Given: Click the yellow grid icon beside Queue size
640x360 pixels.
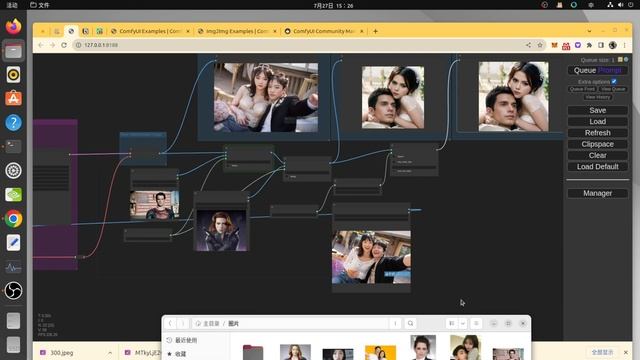Looking at the screenshot, I should tap(620, 60).
